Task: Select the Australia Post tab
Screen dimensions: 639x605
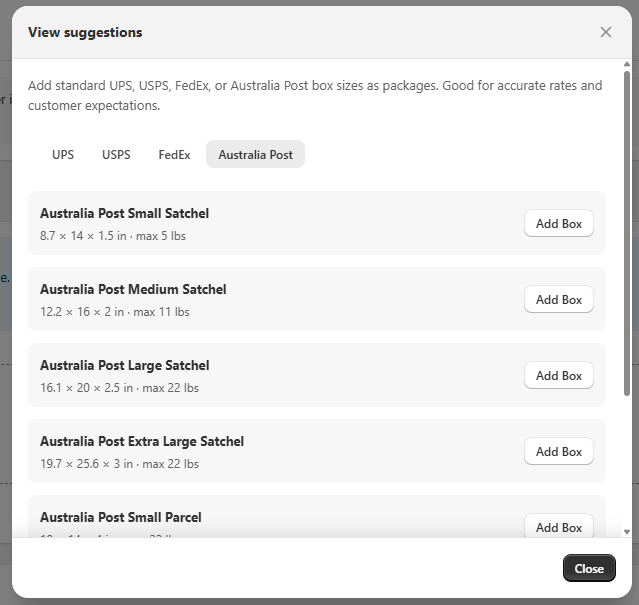Action: pos(256,155)
